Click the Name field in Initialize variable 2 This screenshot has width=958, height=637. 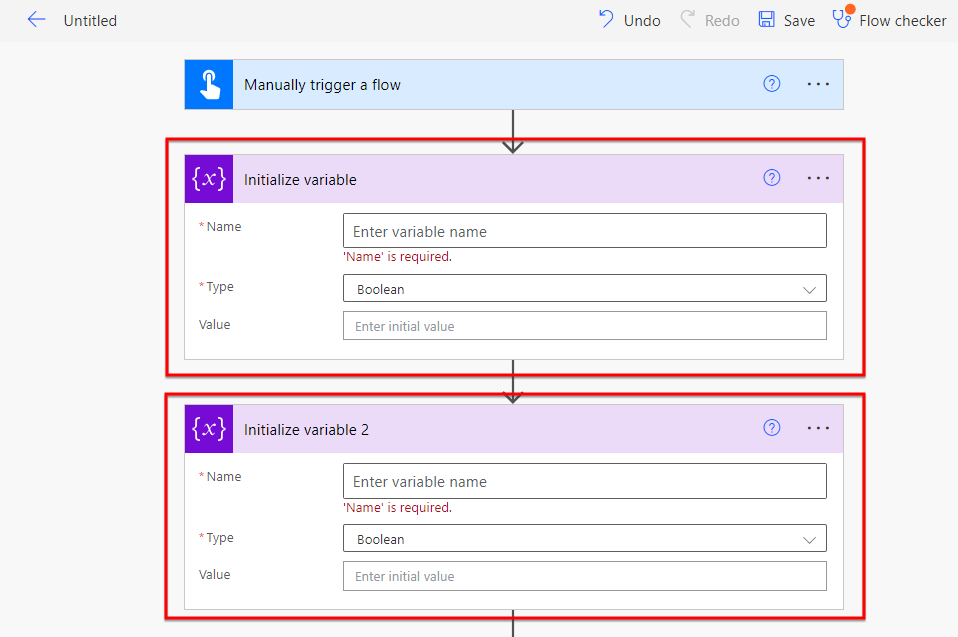584,481
